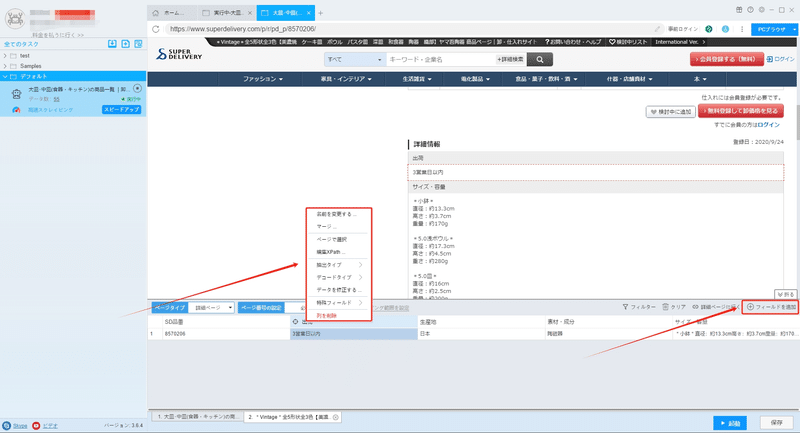Open the 什器・店舗資材 navigation menu

coord(629,79)
